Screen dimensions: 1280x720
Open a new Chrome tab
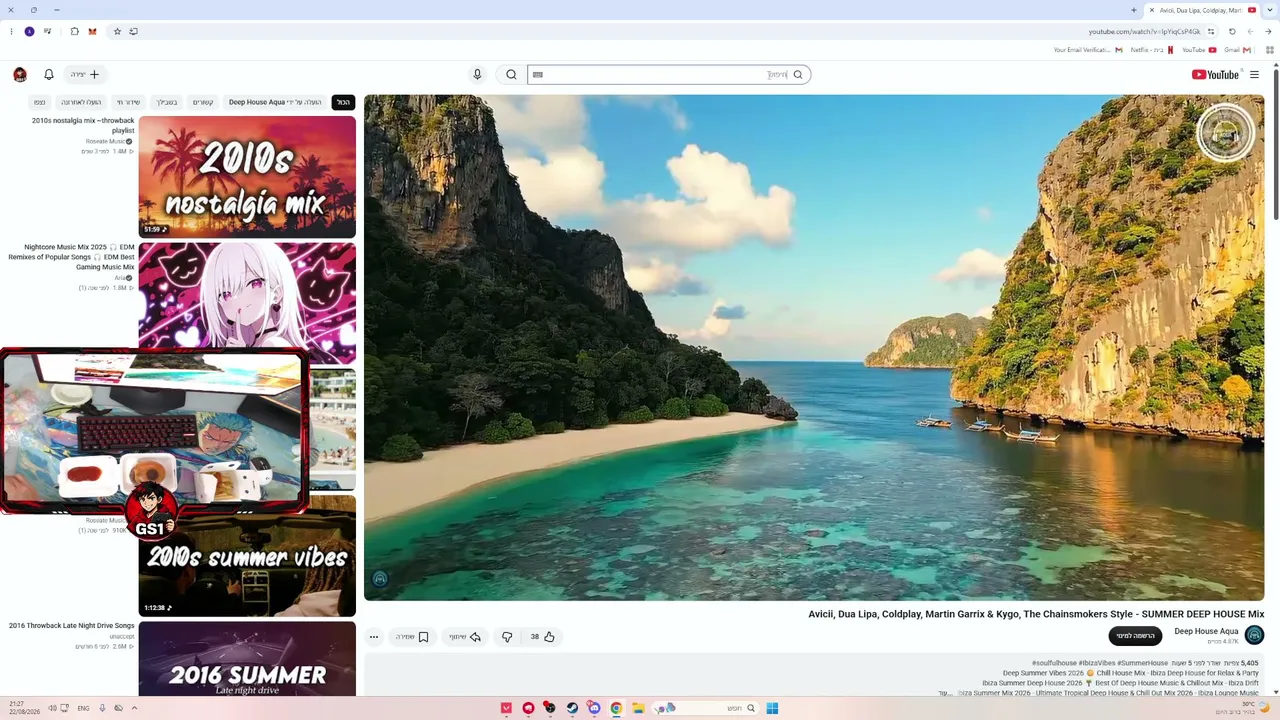tap(1133, 10)
